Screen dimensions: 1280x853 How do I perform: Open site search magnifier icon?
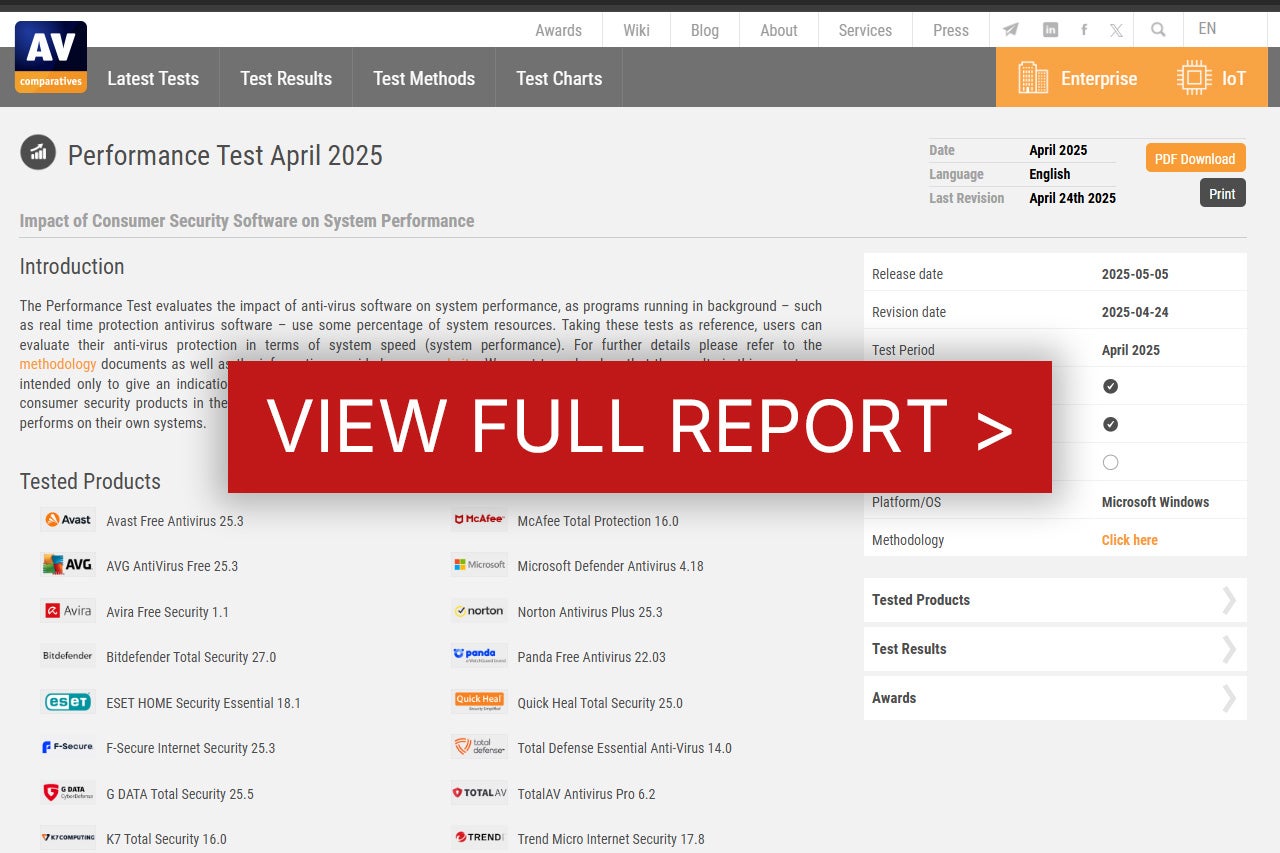point(1158,30)
